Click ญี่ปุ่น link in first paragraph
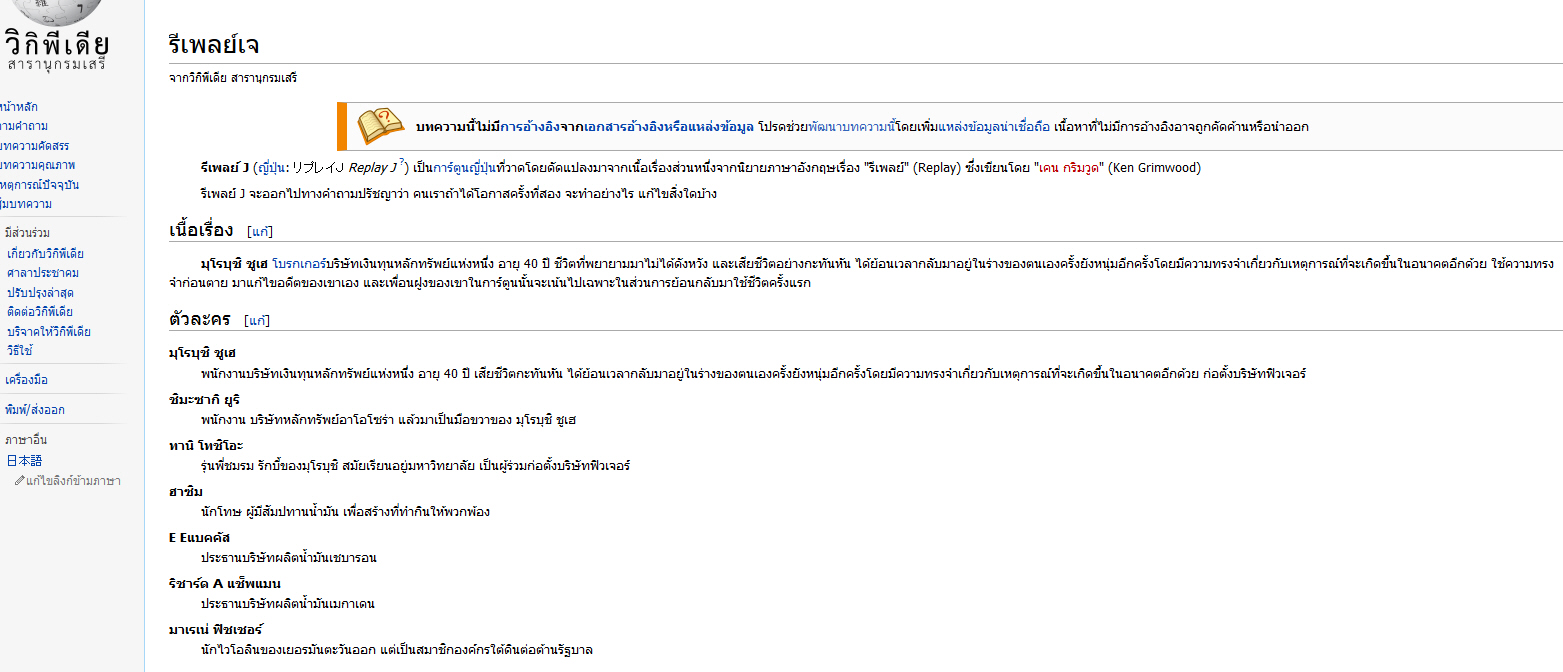The width and height of the screenshot is (1563, 672). coord(272,168)
